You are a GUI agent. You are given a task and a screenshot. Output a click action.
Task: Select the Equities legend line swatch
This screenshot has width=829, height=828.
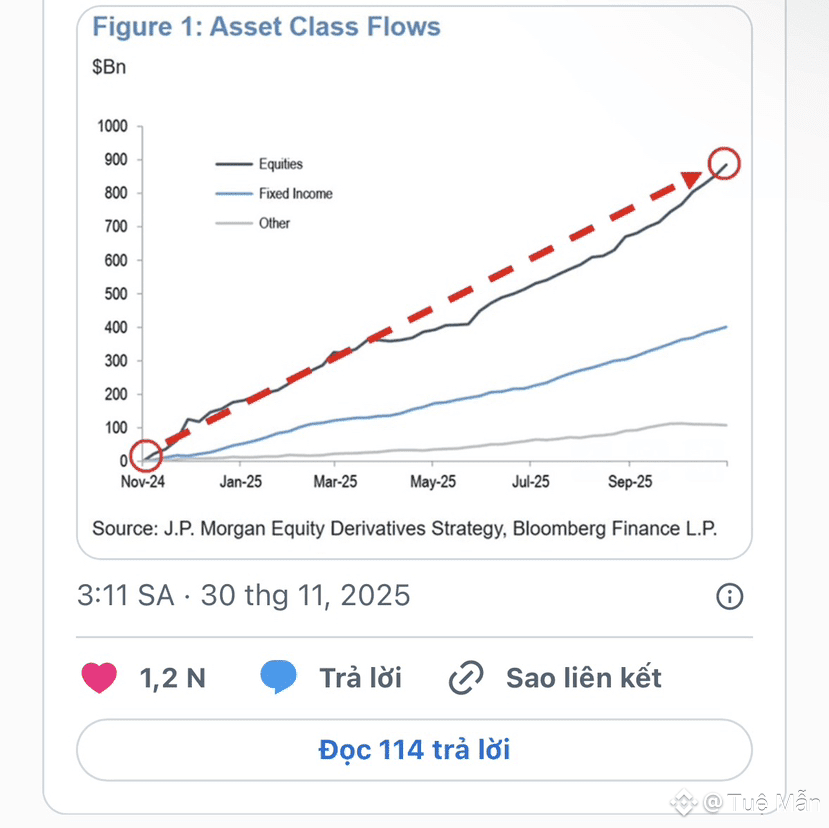pyautogui.click(x=234, y=164)
